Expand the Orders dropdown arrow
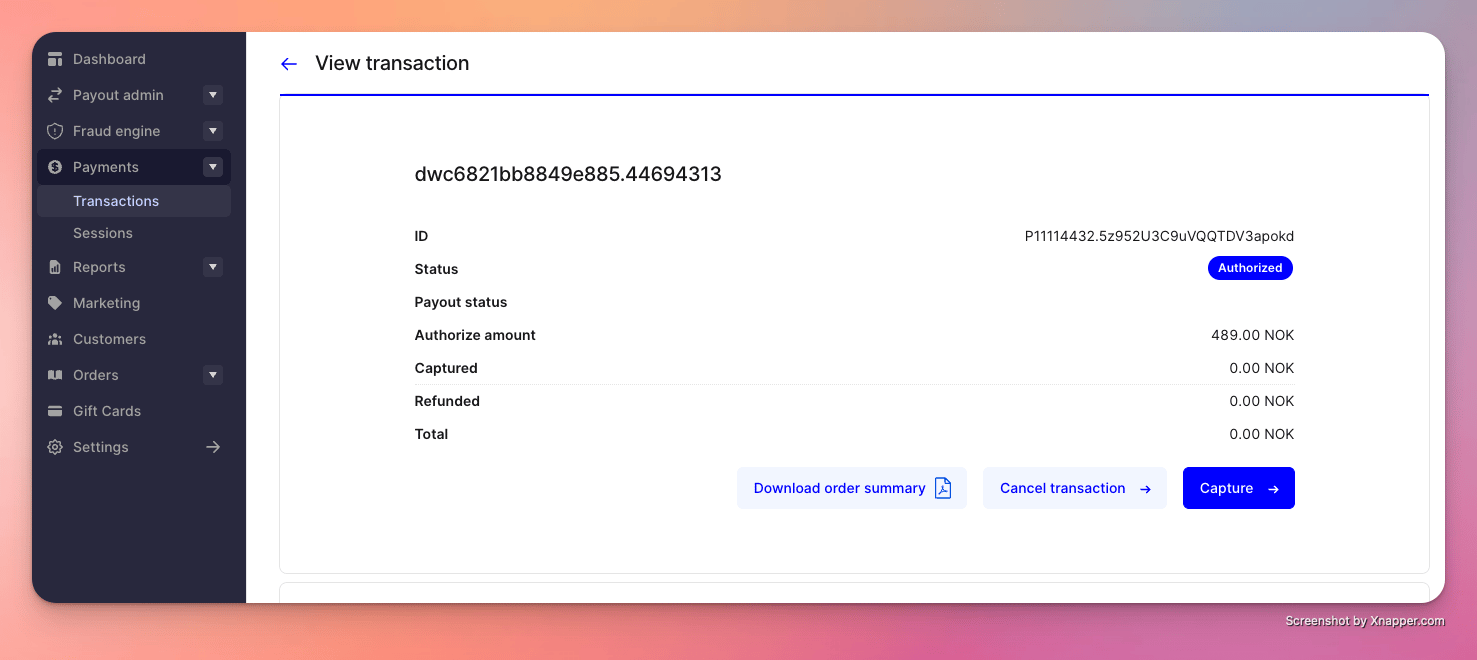Viewport: 1477px width, 660px height. click(213, 375)
